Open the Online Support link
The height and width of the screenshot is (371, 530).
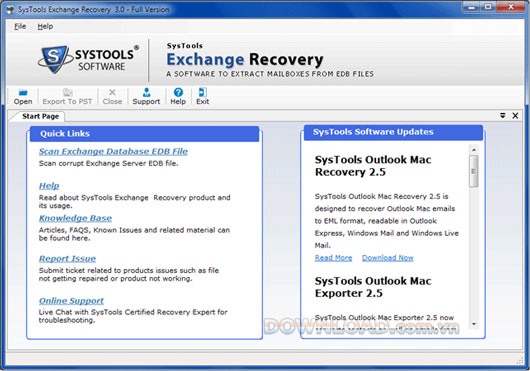pyautogui.click(x=71, y=300)
